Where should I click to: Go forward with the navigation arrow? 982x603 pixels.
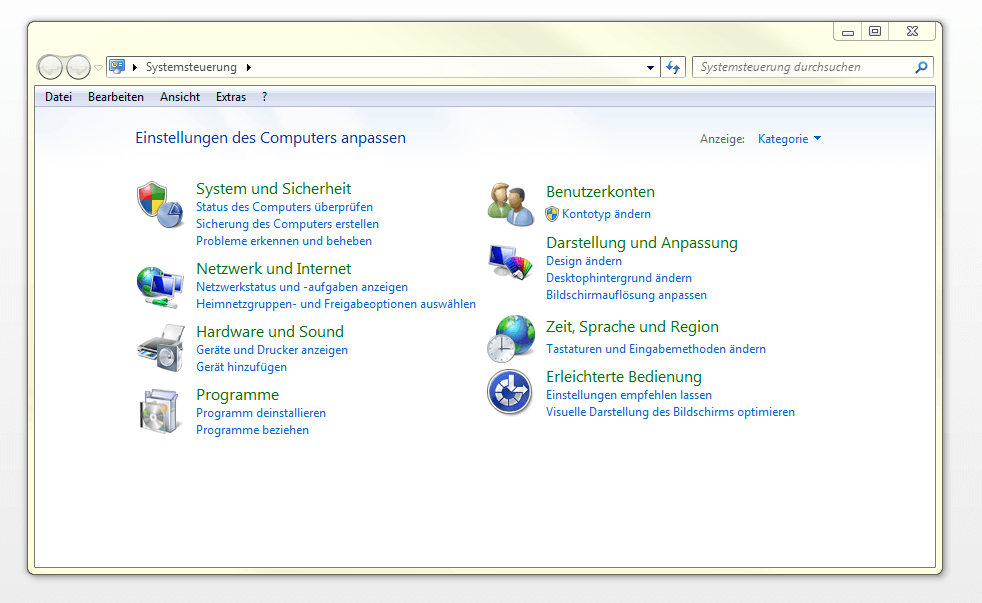pyautogui.click(x=78, y=67)
